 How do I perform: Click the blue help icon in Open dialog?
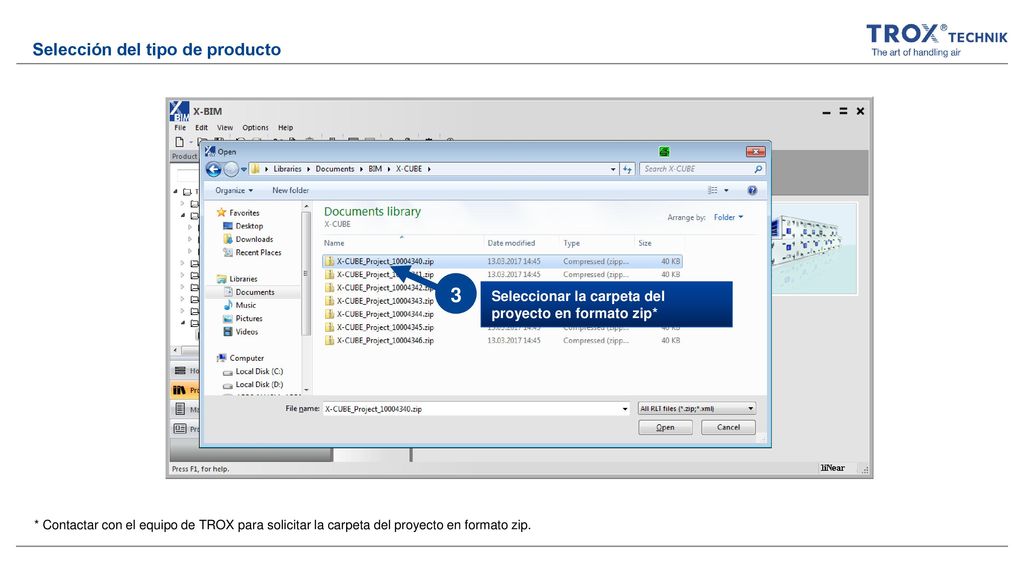pyautogui.click(x=752, y=191)
